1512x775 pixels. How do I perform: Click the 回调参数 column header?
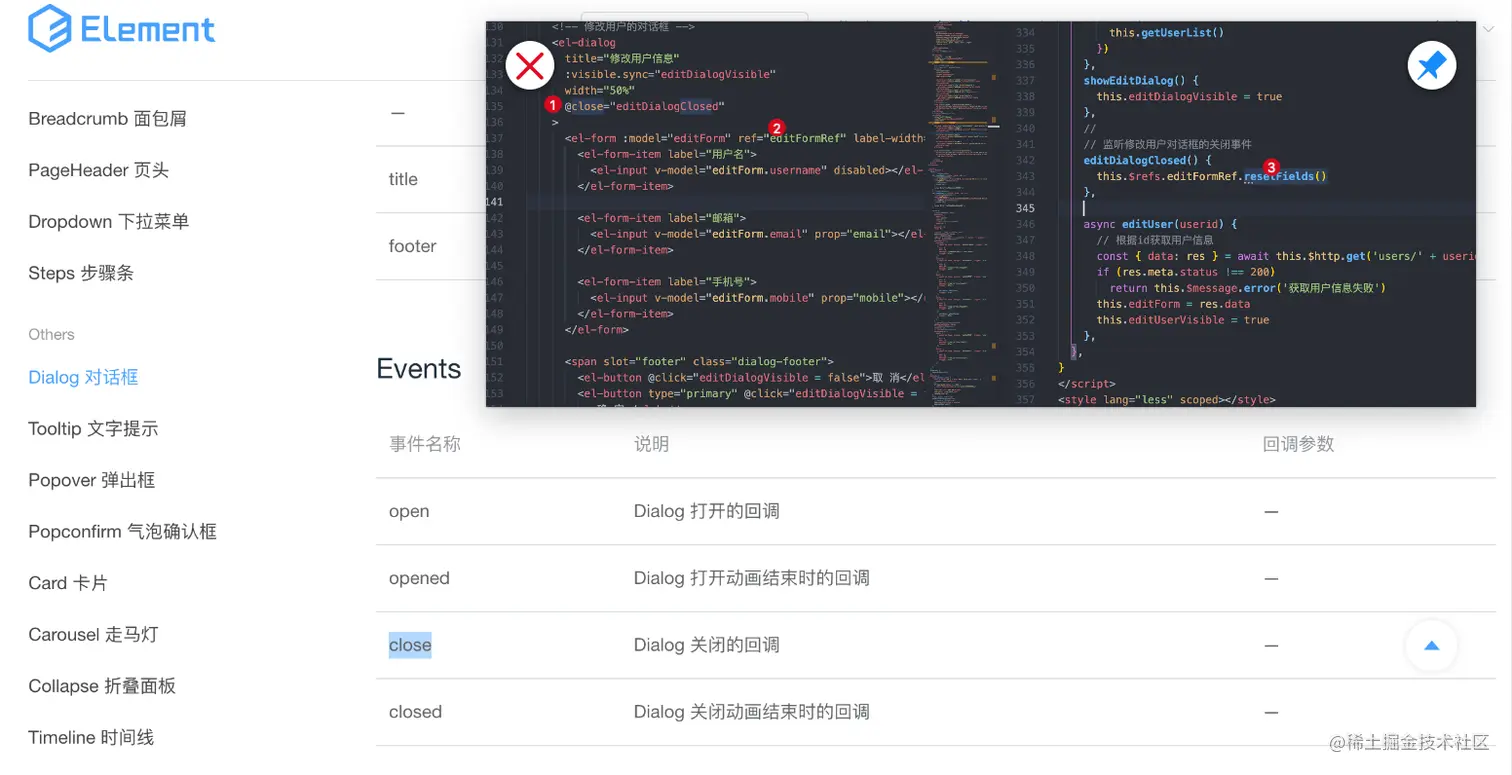[1299, 444]
